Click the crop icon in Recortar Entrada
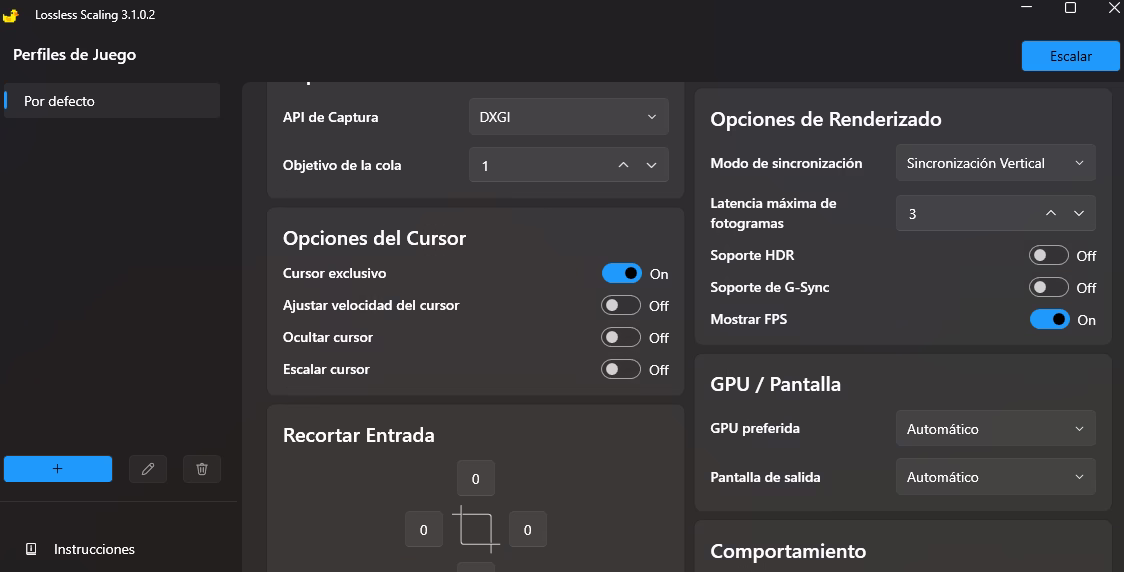The image size is (1124, 572). pyautogui.click(x=476, y=530)
